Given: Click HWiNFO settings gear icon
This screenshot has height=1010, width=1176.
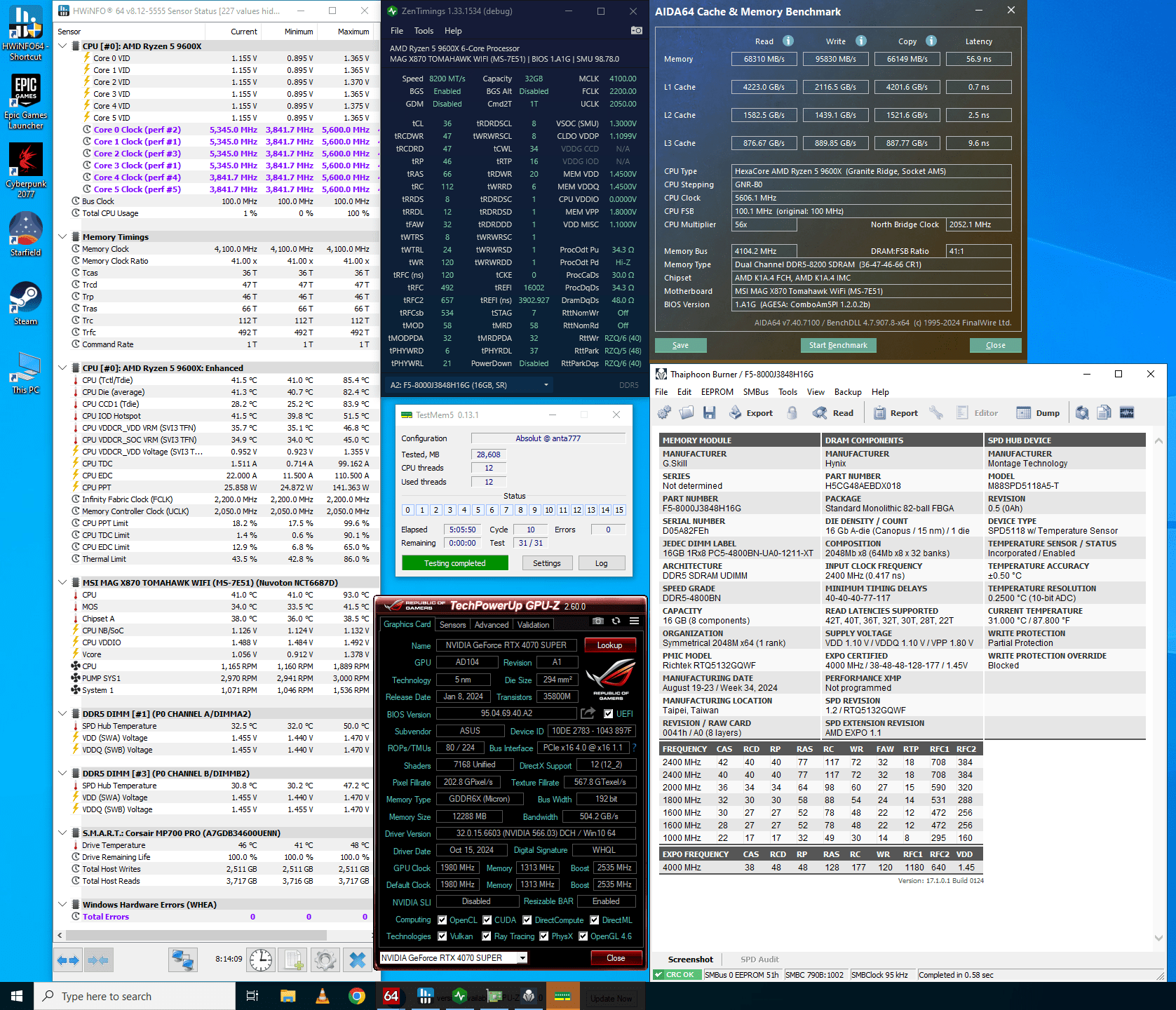Looking at the screenshot, I should [x=325, y=960].
